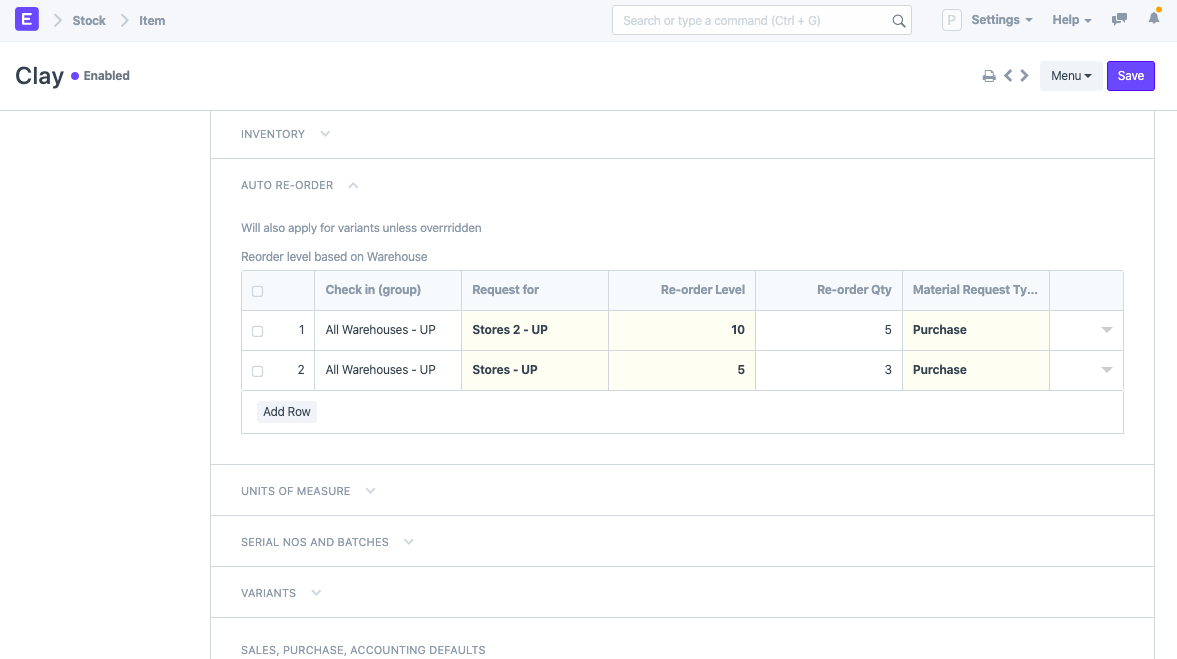
Task: Open the notifications bell
Action: 1153,19
